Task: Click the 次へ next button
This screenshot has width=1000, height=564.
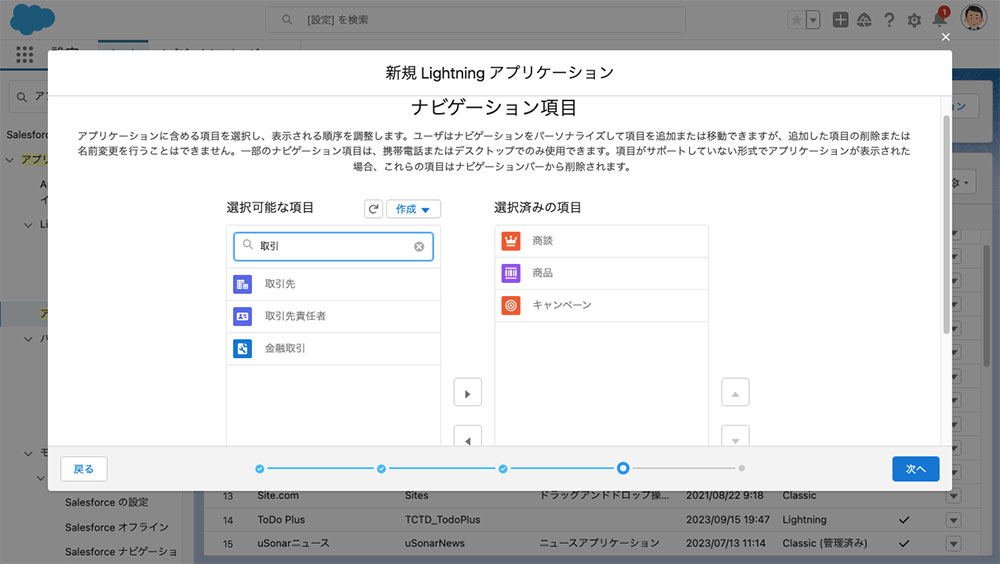Action: 916,469
